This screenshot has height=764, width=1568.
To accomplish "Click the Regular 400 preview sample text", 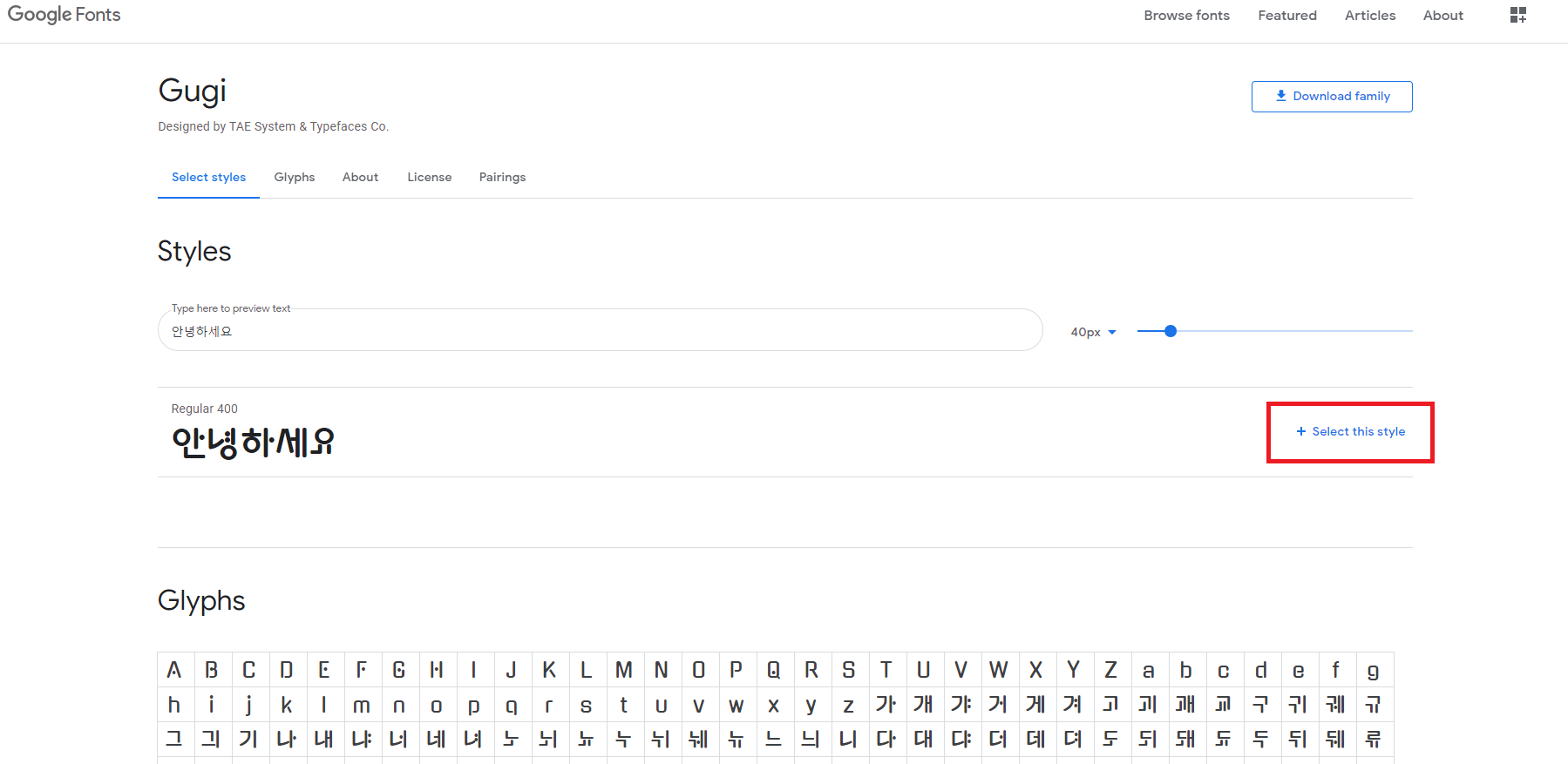I will click(253, 443).
